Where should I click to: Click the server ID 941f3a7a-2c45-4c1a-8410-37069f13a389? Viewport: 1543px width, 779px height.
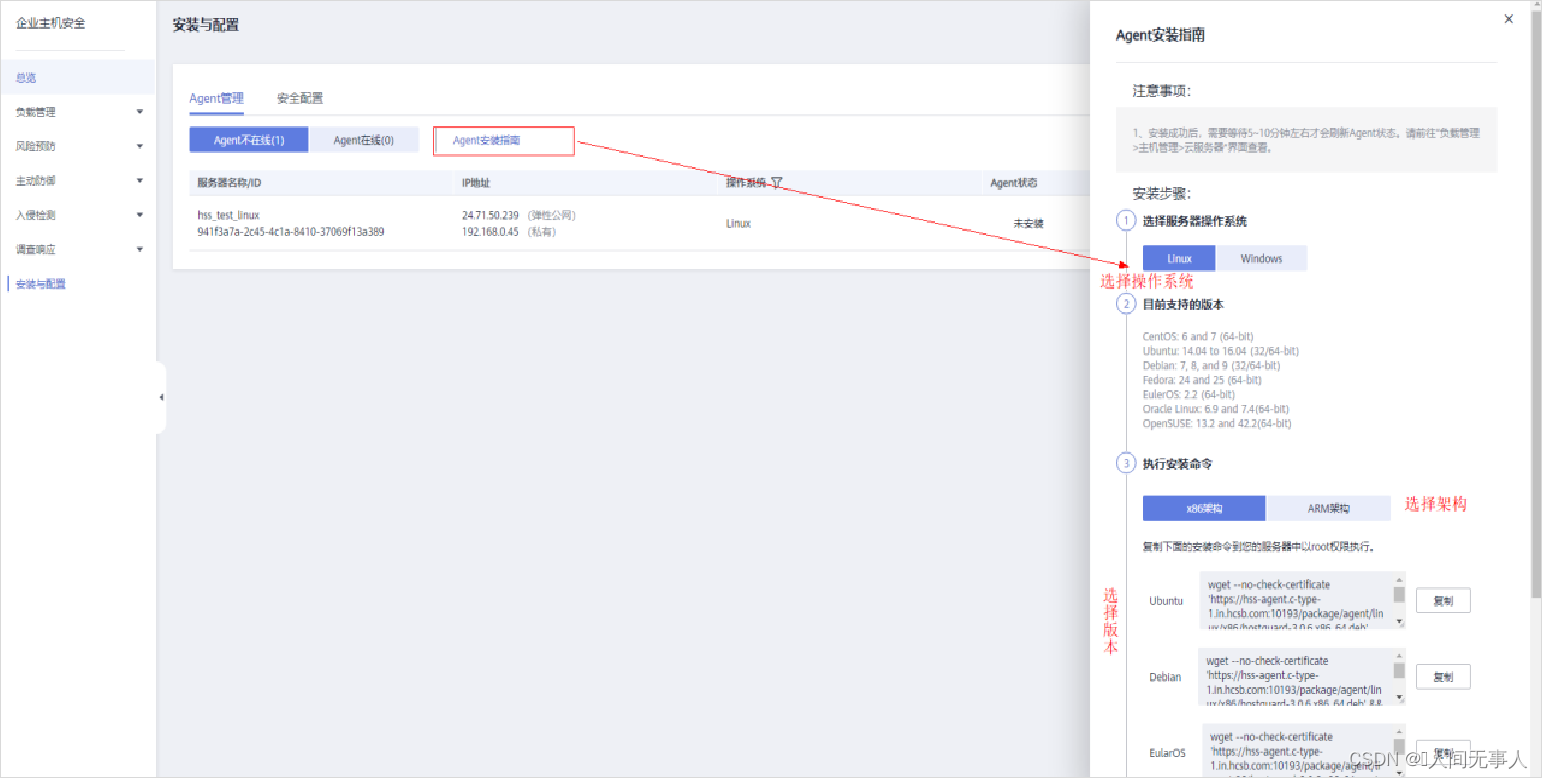[x=291, y=232]
